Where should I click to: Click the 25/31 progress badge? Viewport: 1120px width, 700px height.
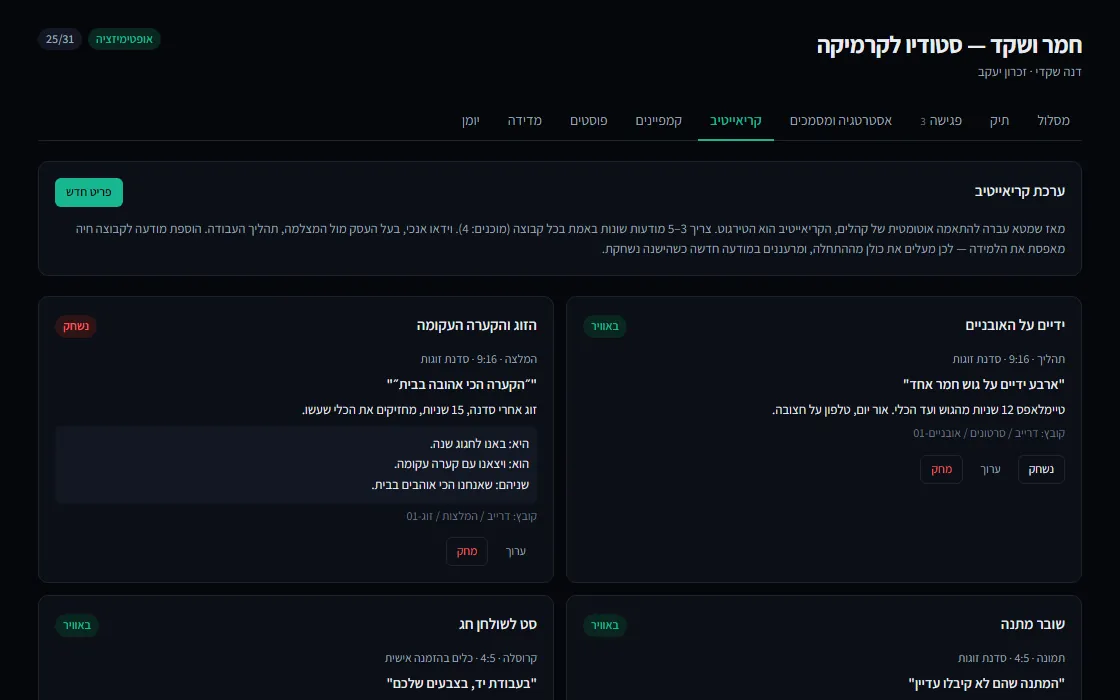pyautogui.click(x=60, y=39)
